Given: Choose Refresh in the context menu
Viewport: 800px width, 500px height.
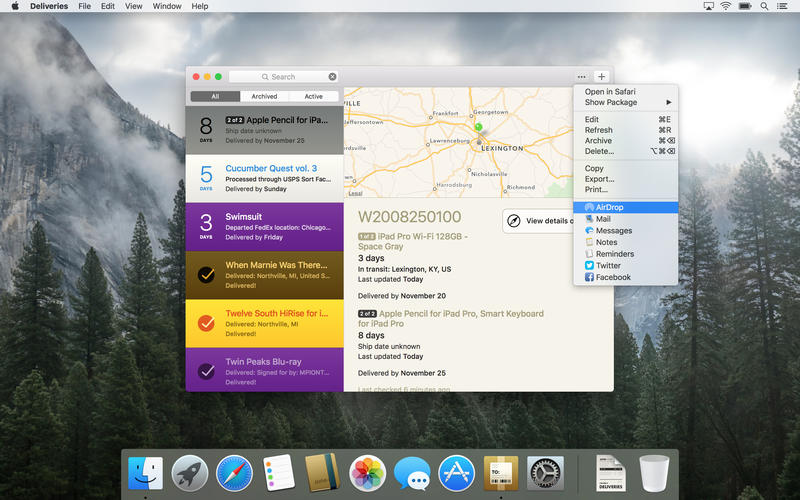Looking at the screenshot, I should pos(626,130).
